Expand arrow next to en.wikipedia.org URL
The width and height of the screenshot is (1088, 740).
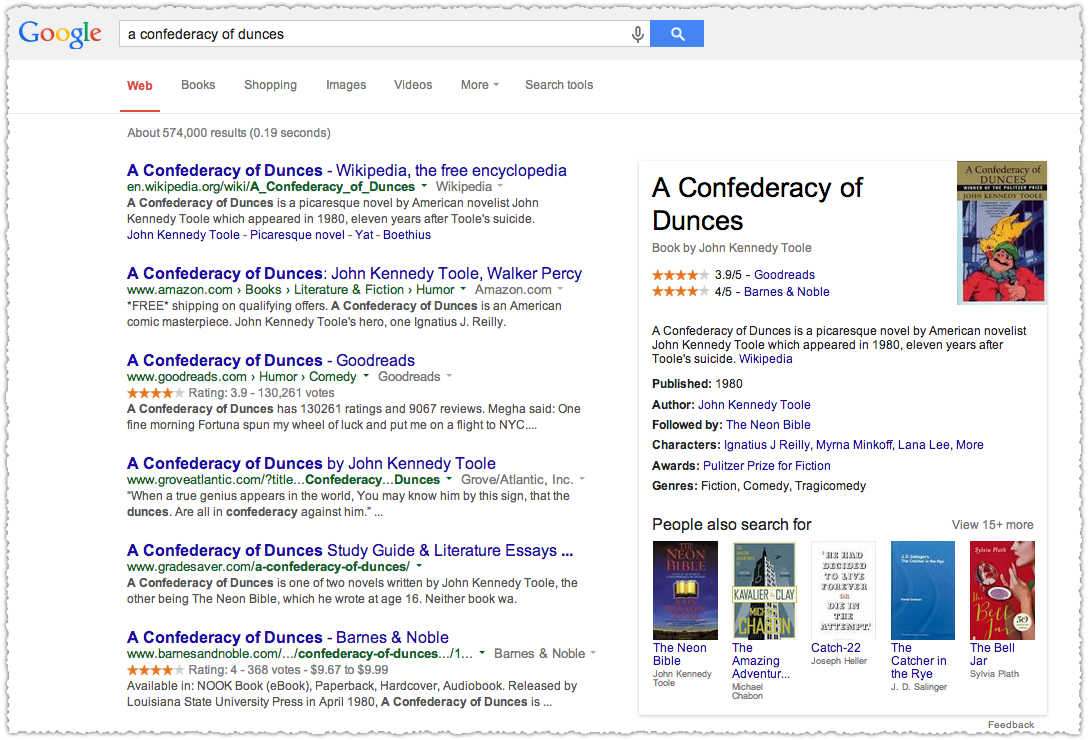pyautogui.click(x=423, y=186)
